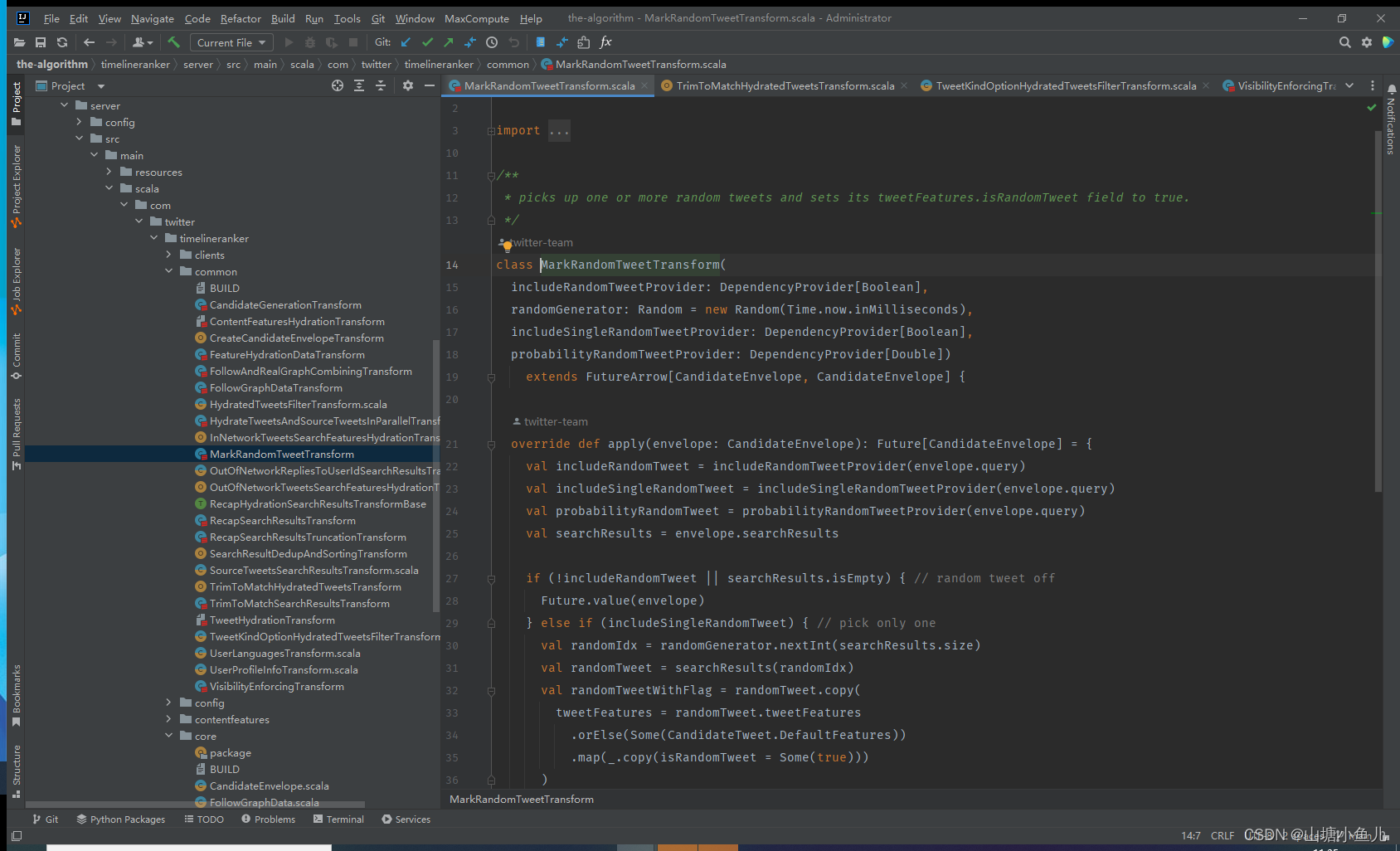Commit changes with the green checkmark

click(x=427, y=42)
